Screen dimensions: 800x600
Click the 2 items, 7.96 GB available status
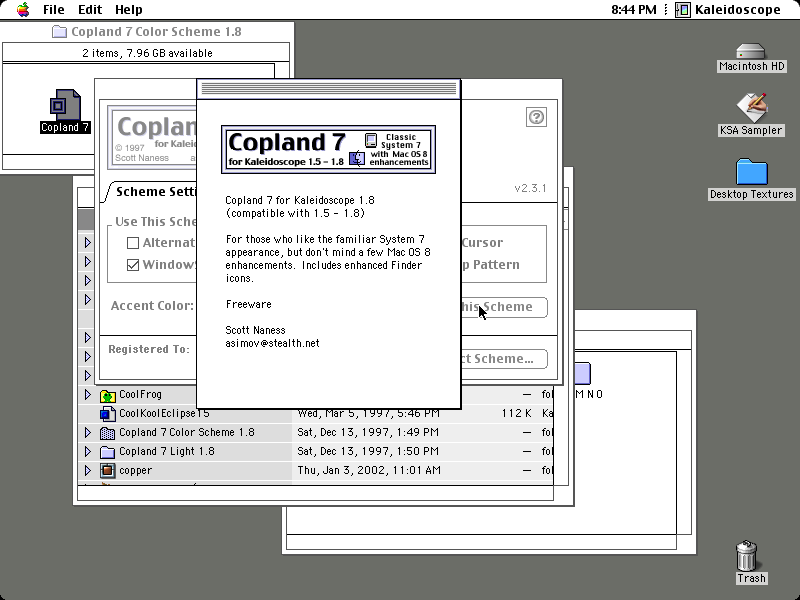(x=147, y=53)
